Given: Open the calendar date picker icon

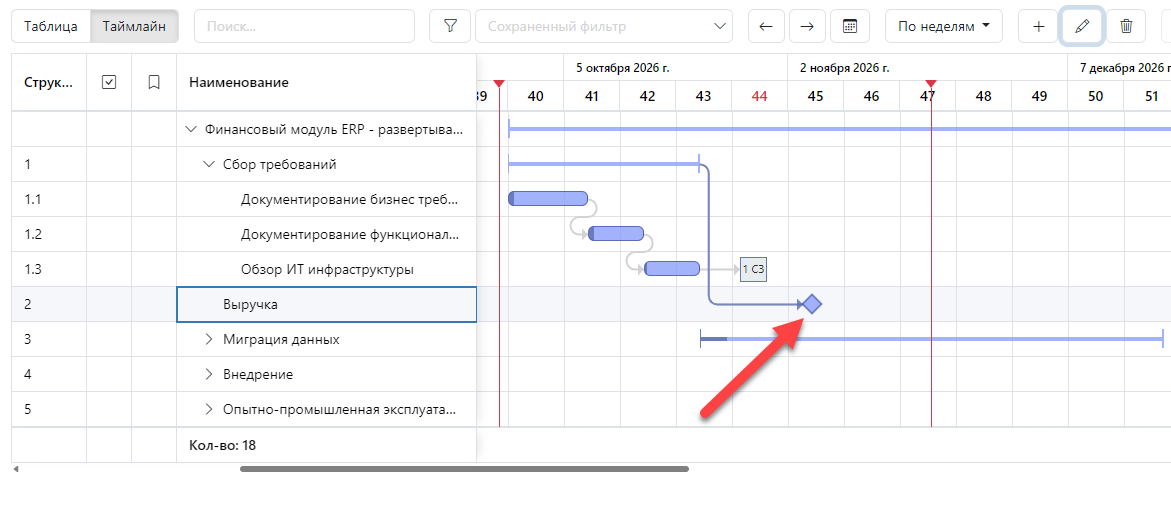Looking at the screenshot, I should [x=849, y=26].
